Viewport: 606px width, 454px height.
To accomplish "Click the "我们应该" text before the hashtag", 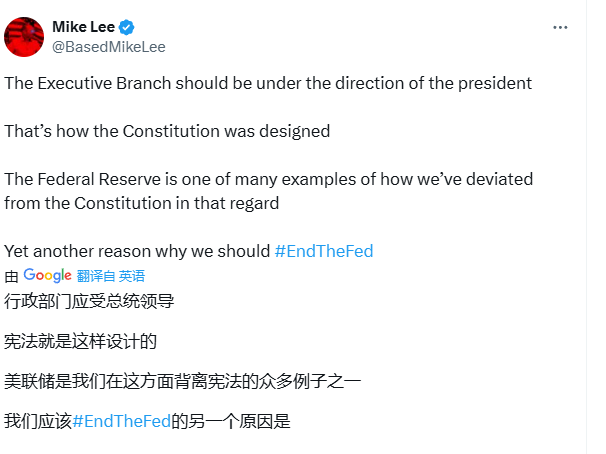I will pyautogui.click(x=38, y=421).
